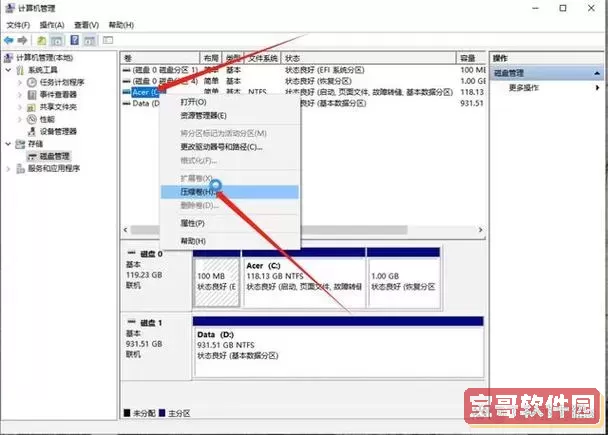The width and height of the screenshot is (608, 435).
Task: Sort by the 状态 column header
Action: tap(369, 58)
